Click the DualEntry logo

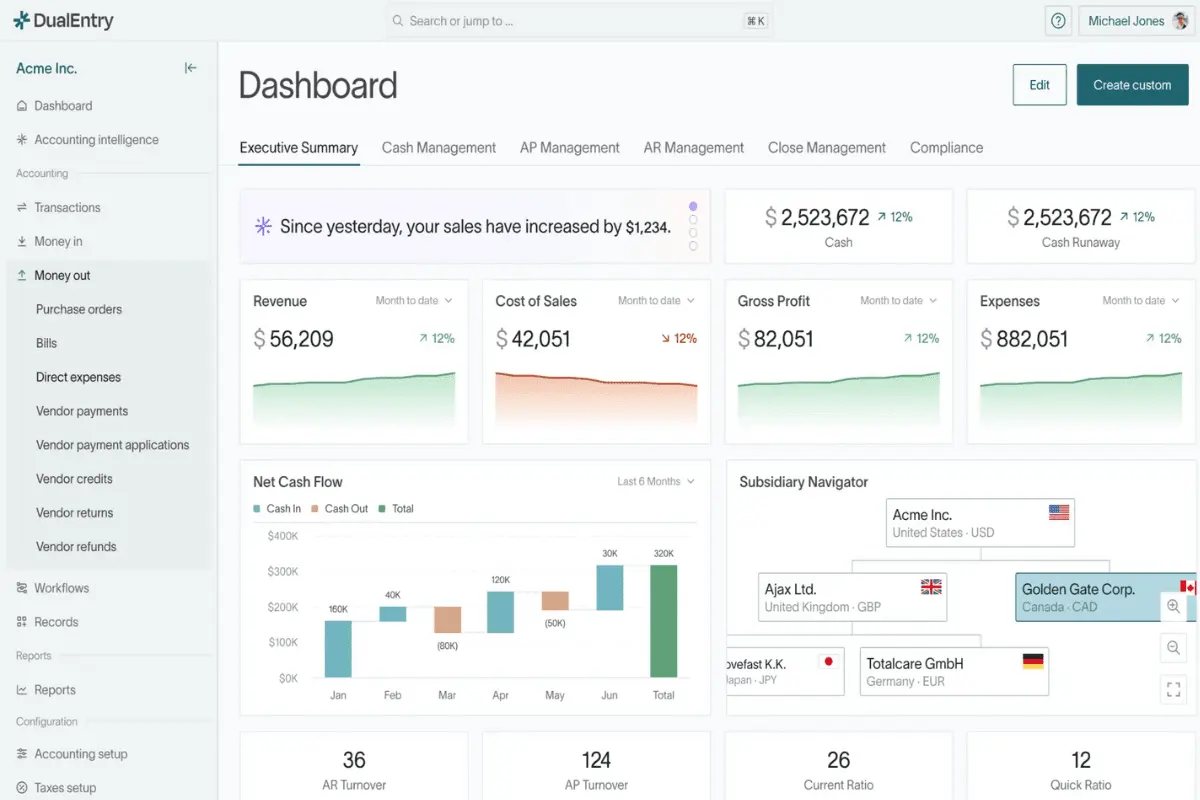pyautogui.click(x=63, y=20)
